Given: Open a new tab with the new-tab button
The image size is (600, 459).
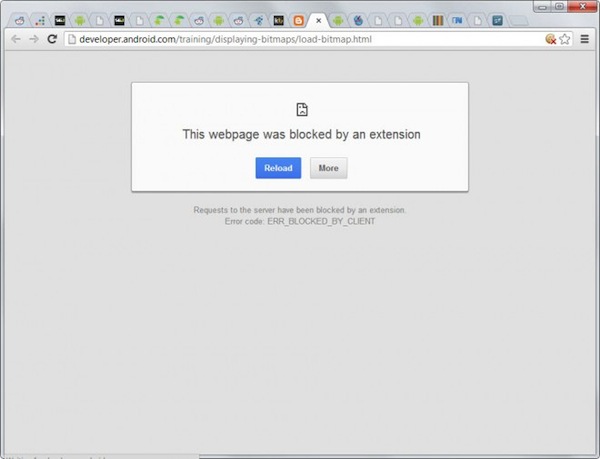Looking at the screenshot, I should (x=519, y=21).
